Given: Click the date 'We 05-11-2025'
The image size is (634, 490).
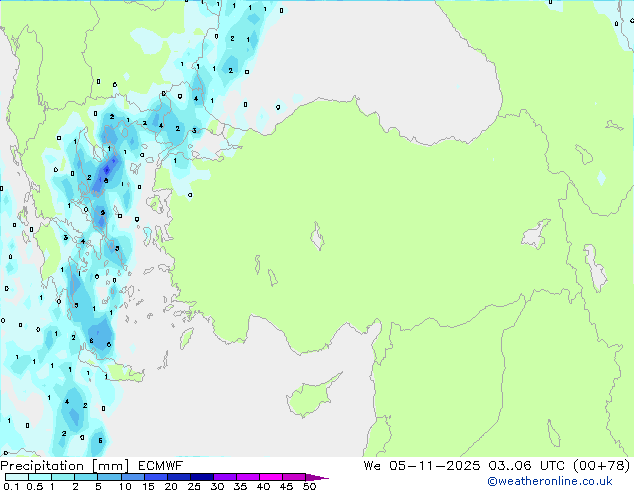Looking at the screenshot, I should [422, 465].
